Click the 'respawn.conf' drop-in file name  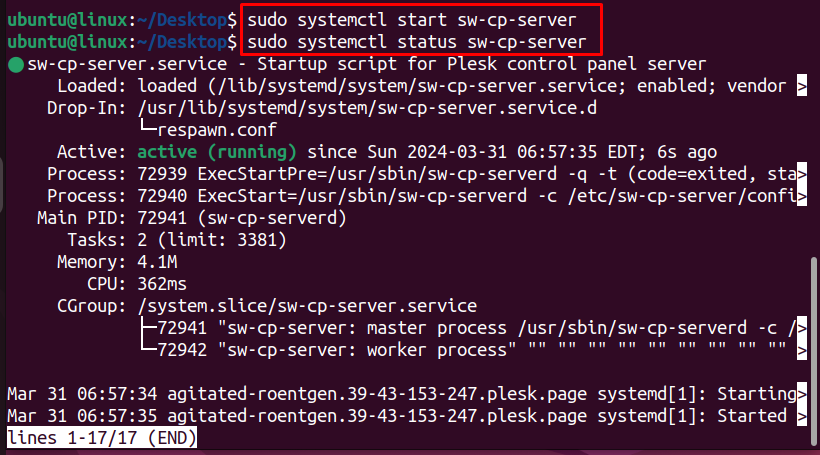(x=217, y=130)
